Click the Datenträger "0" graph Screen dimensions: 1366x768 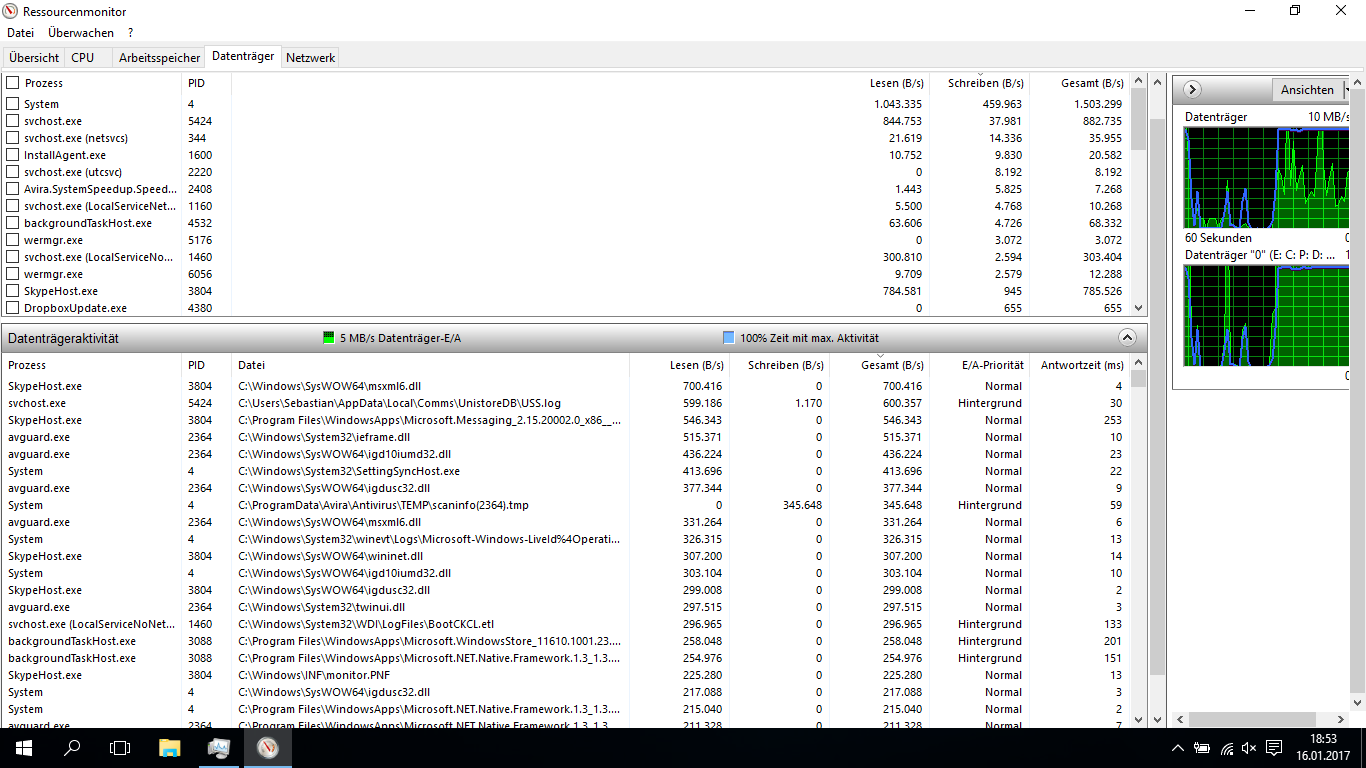tap(1266, 315)
